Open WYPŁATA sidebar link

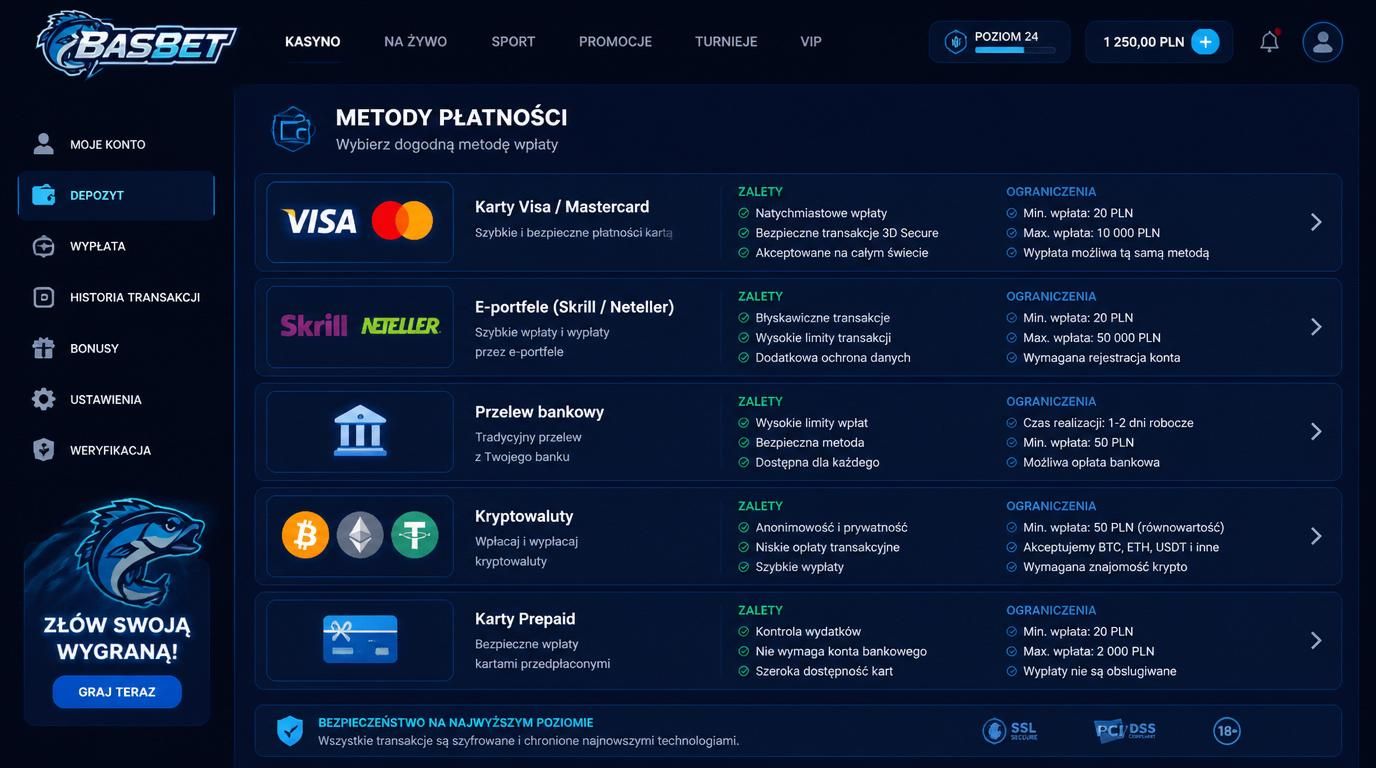click(98, 246)
